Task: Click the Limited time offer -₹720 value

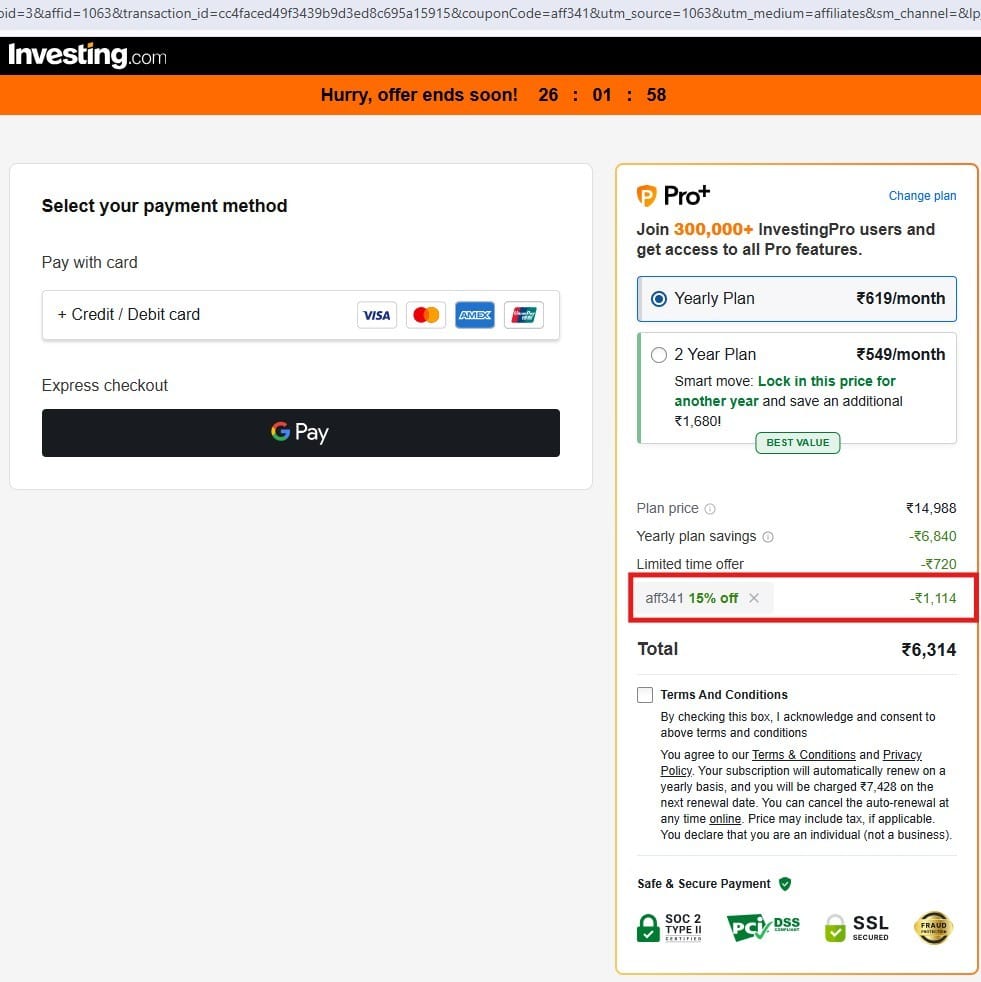Action: [938, 564]
